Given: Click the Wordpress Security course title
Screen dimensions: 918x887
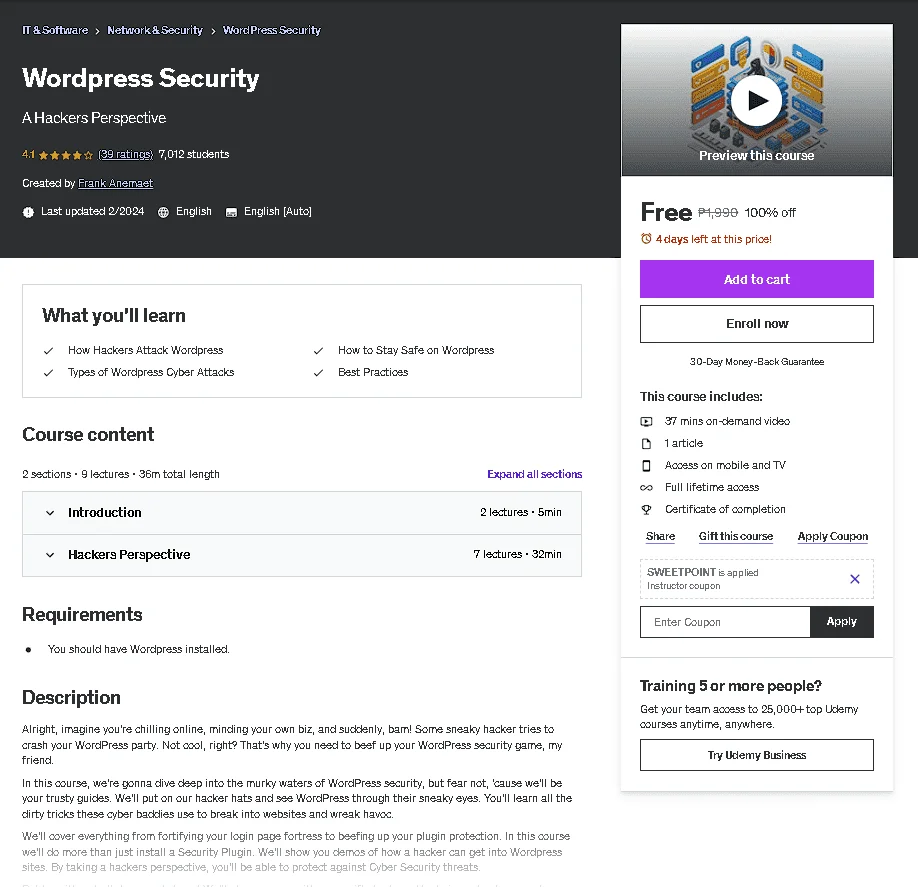Looking at the screenshot, I should (x=141, y=78).
